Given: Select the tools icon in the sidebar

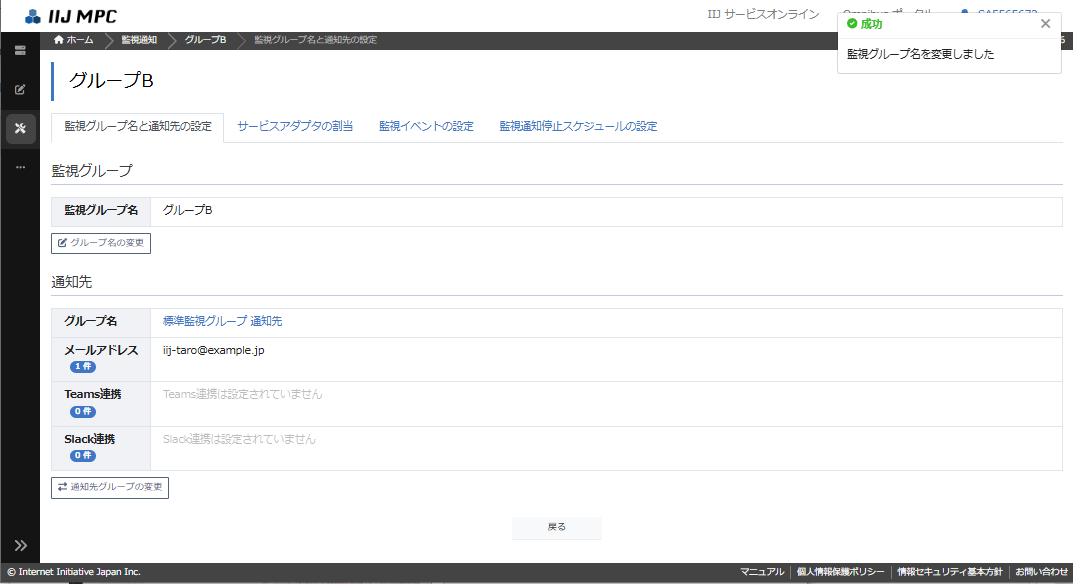Looking at the screenshot, I should click(x=21, y=128).
